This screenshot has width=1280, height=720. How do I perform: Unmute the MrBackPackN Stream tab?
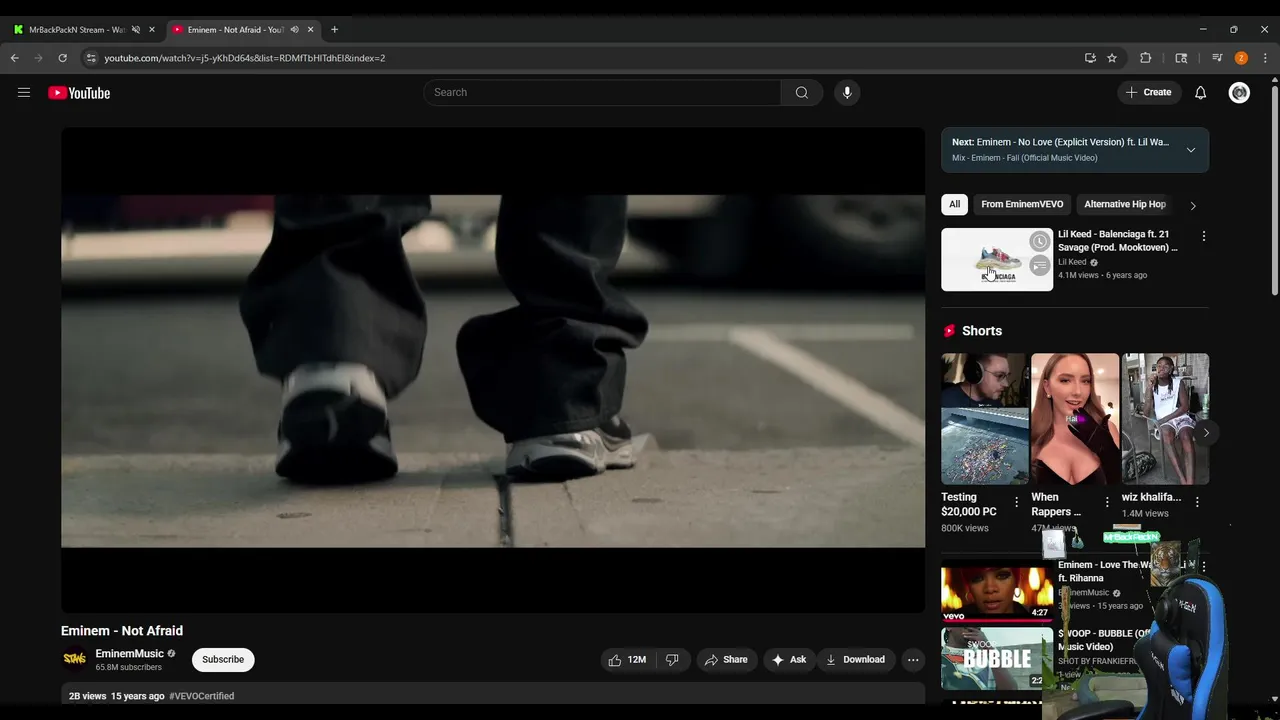point(136,29)
